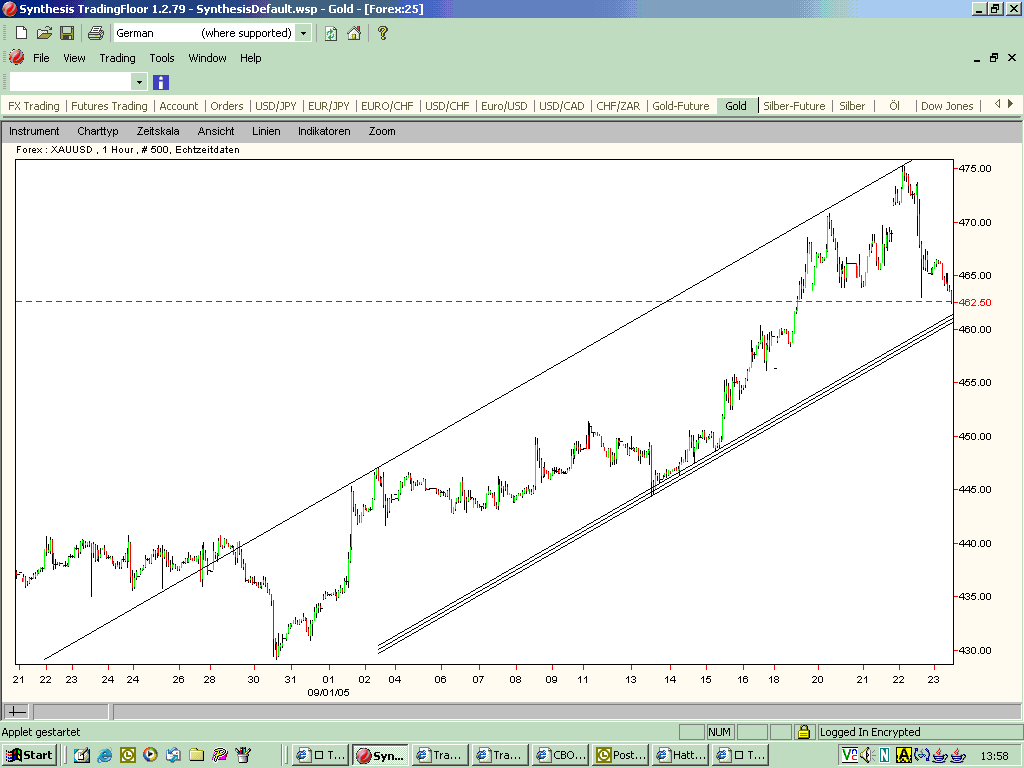Open the Indikatoren menu
The width and height of the screenshot is (1024, 768).
point(323,131)
